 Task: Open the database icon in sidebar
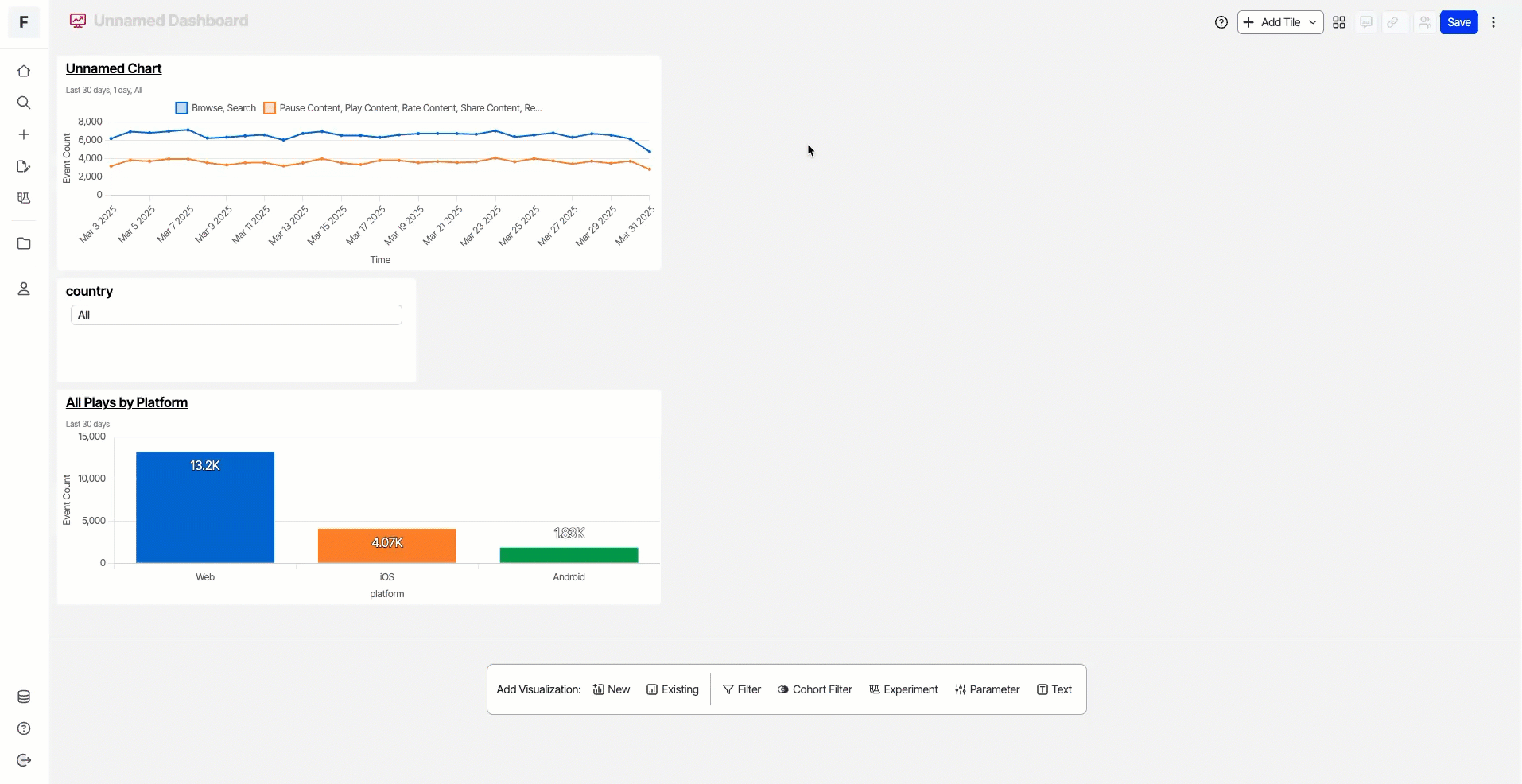click(x=24, y=697)
